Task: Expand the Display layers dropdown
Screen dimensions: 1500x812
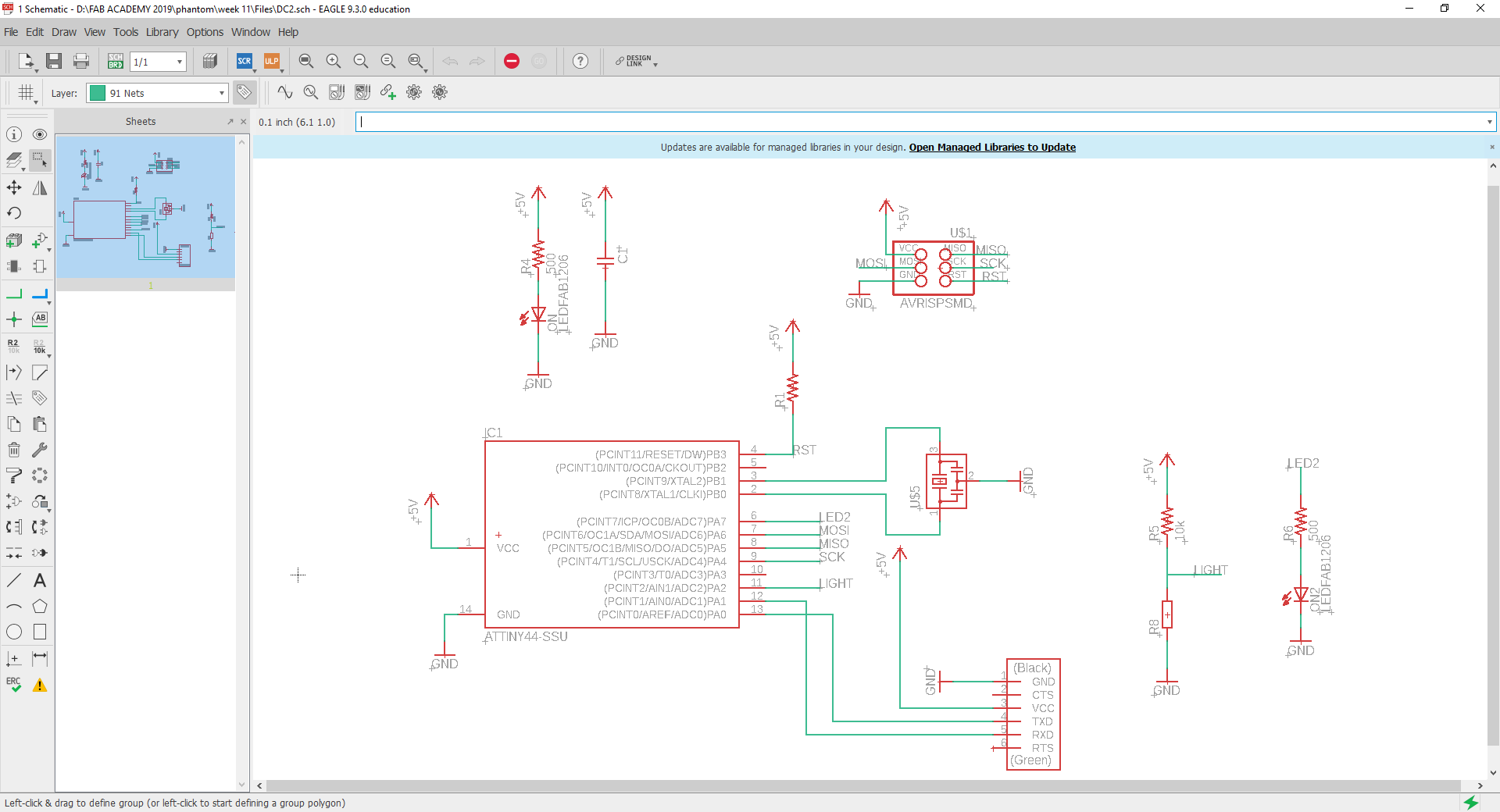Action: 23,169
